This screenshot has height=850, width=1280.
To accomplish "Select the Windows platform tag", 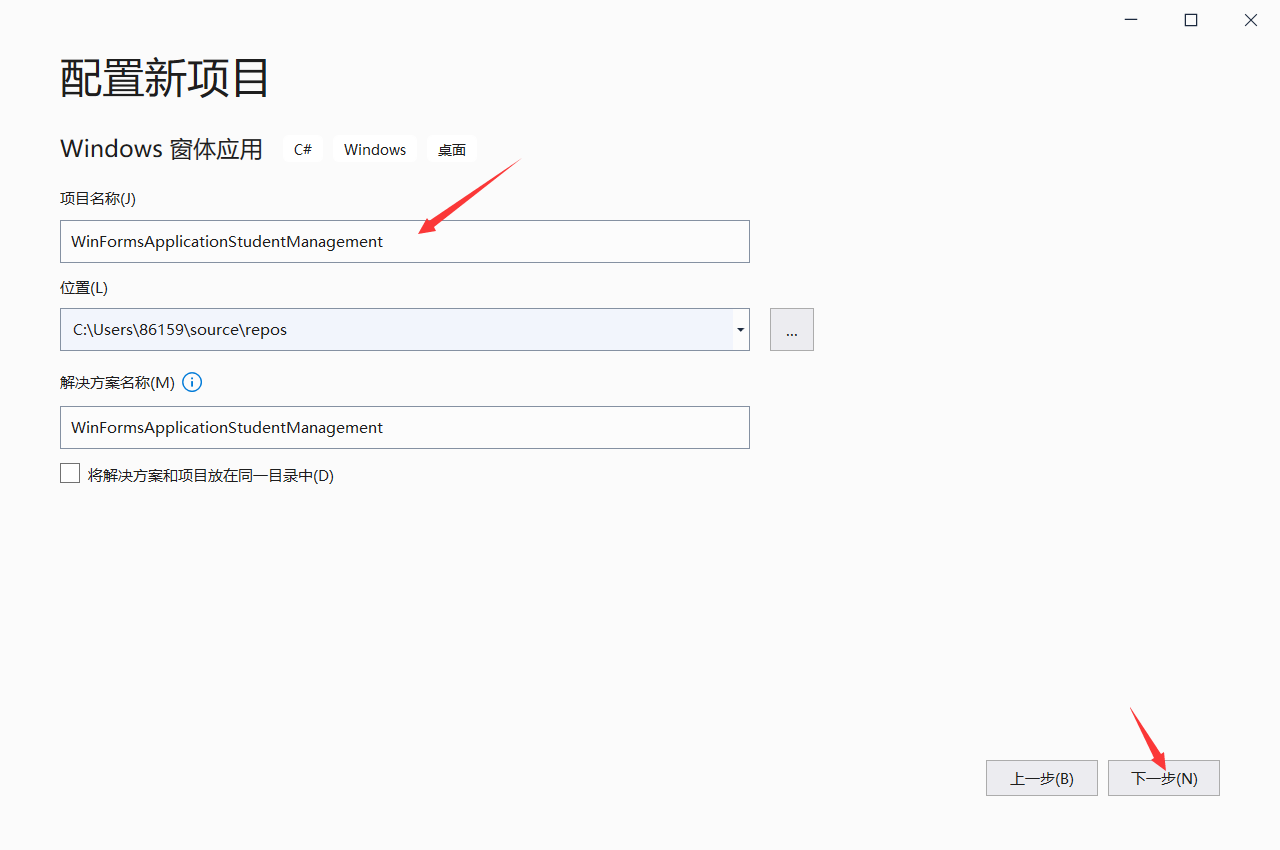I will 374,148.
